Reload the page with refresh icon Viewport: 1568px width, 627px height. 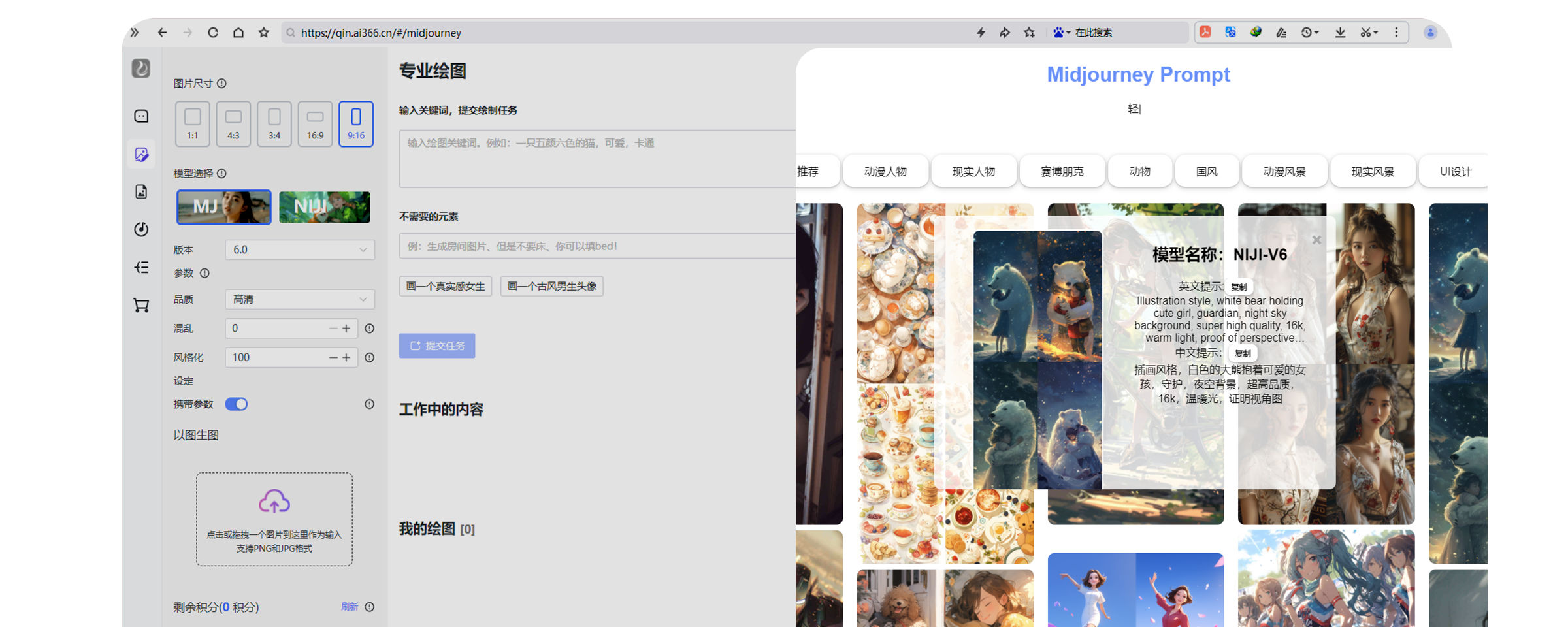[213, 33]
